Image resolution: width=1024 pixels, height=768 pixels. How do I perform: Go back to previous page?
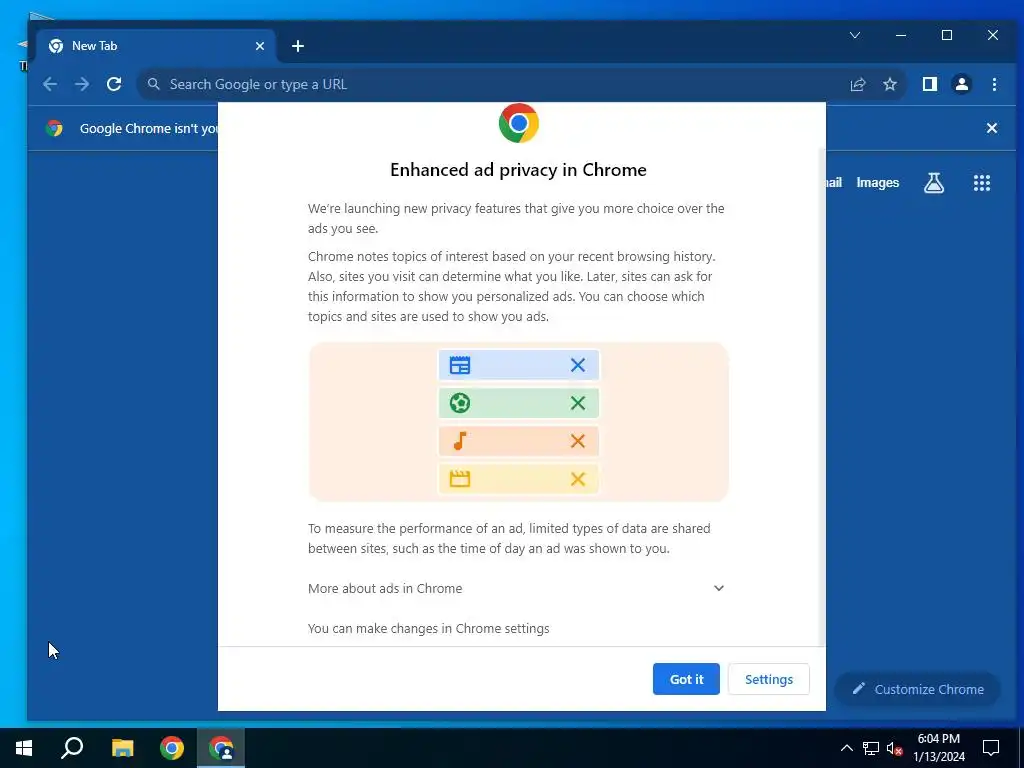(x=50, y=84)
